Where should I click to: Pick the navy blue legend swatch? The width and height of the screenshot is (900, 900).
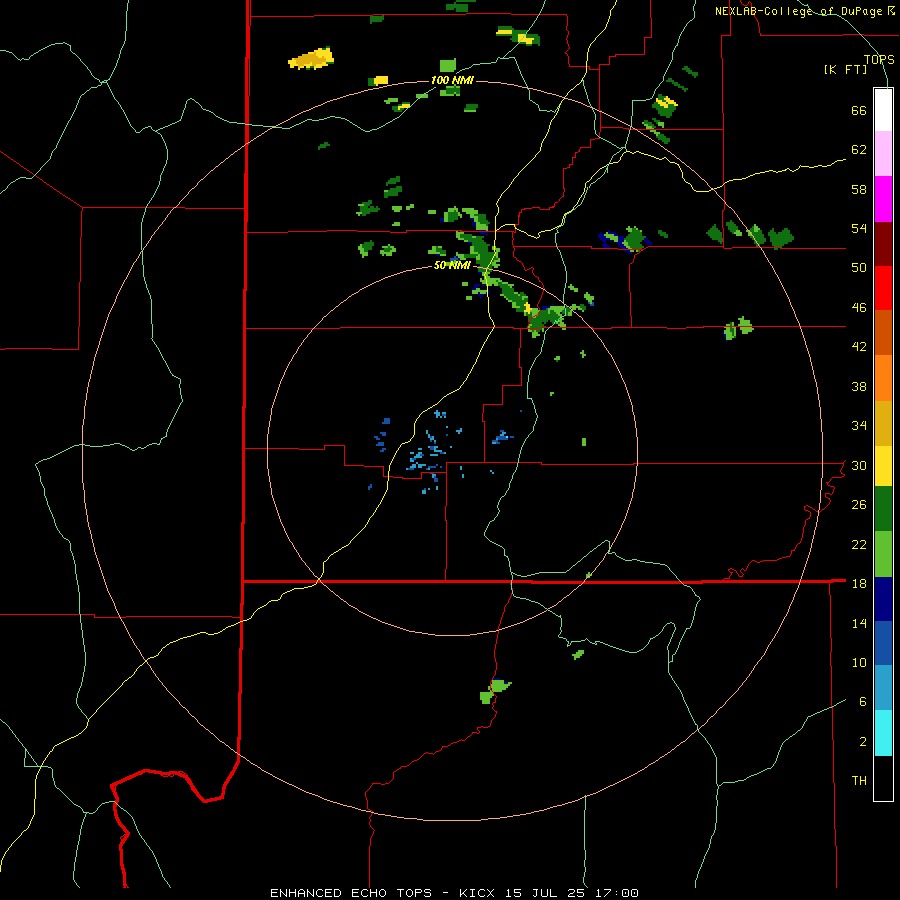883,599
